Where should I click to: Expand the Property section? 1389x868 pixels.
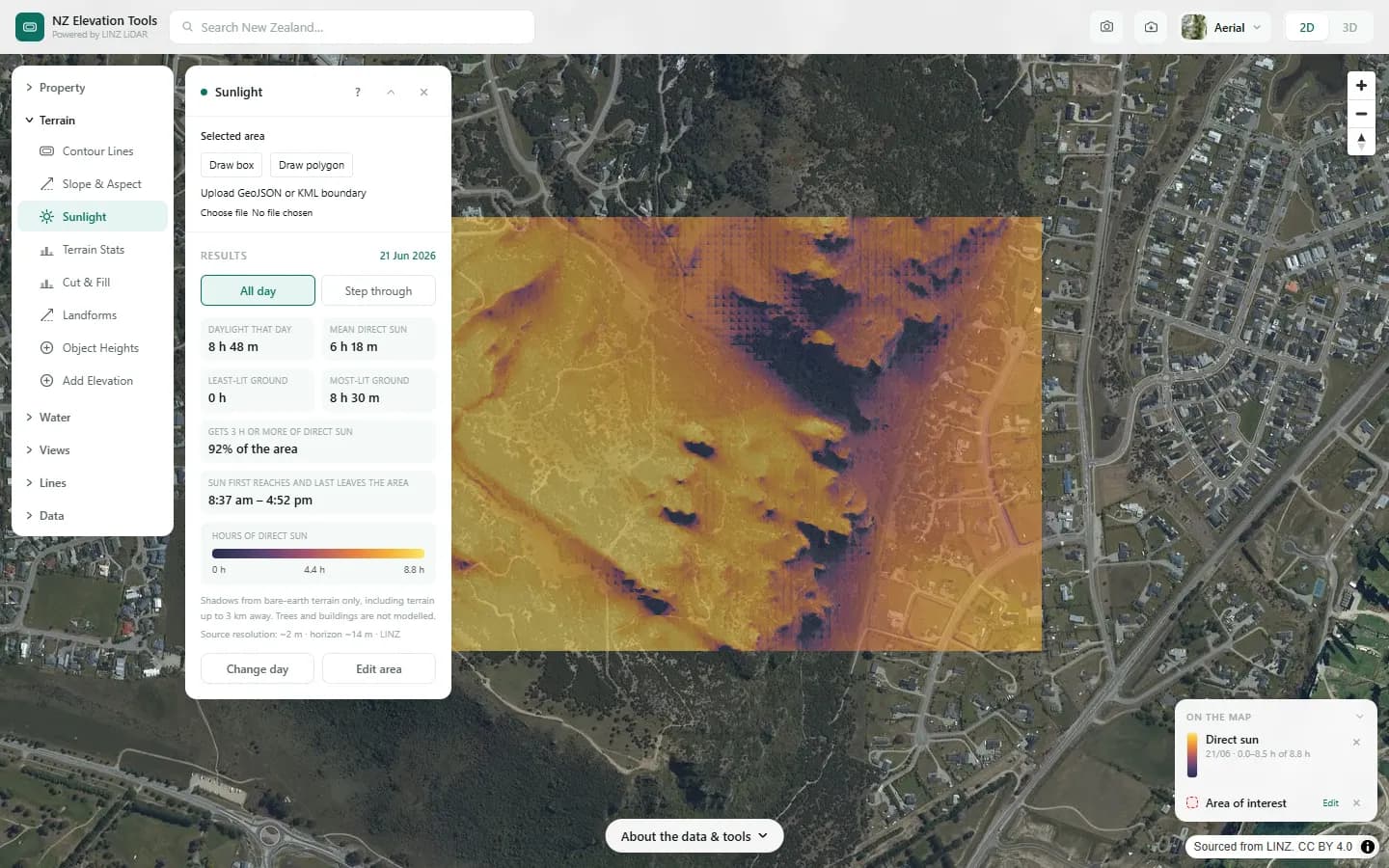click(x=93, y=88)
